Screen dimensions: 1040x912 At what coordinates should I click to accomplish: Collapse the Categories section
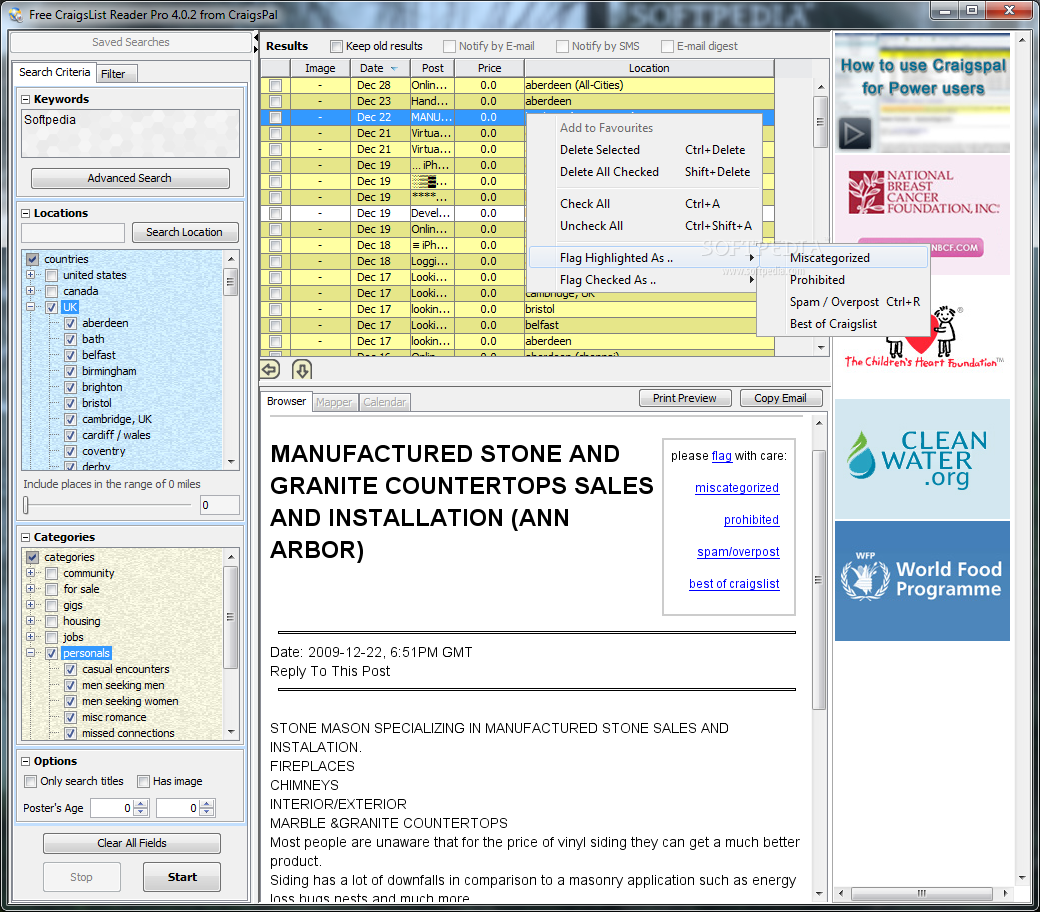coord(26,537)
